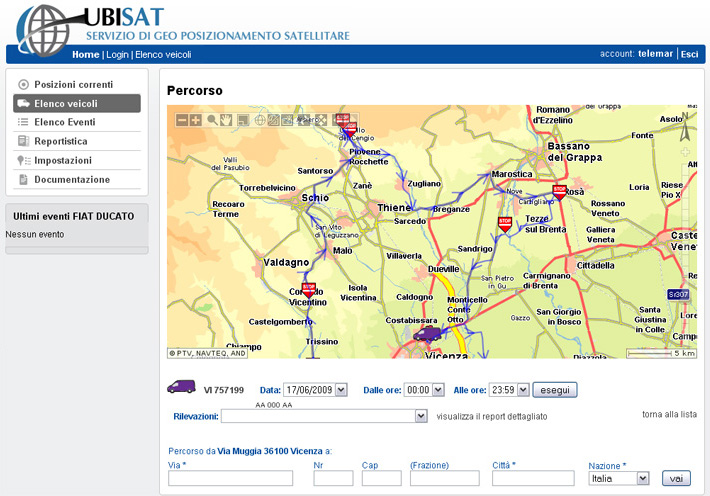Select the hand pan tool on map
Image resolution: width=710 pixels, height=496 pixels.
pos(226,120)
